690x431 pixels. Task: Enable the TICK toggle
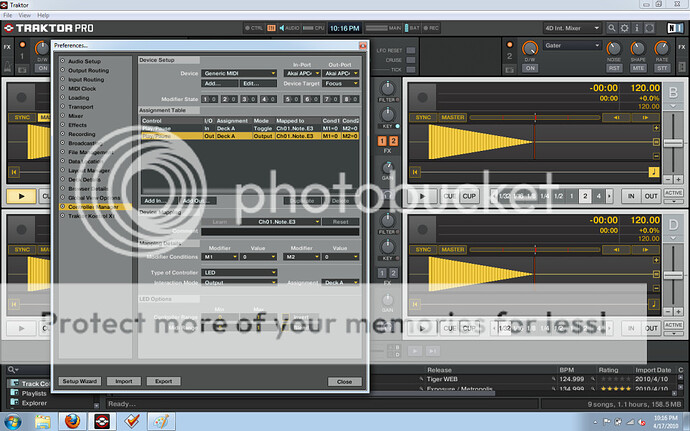411,70
